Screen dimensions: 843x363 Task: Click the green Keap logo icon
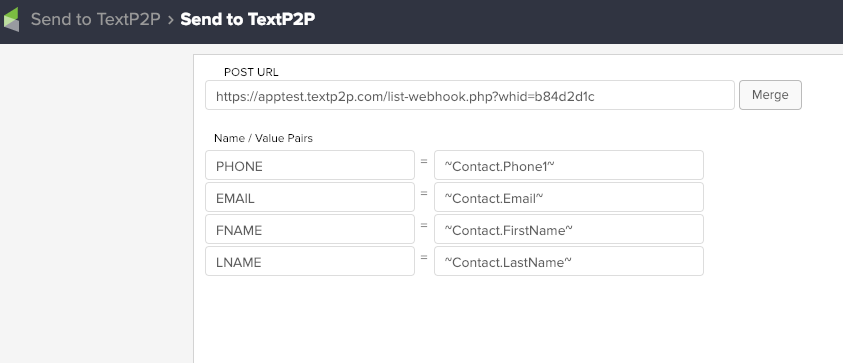[x=11, y=19]
